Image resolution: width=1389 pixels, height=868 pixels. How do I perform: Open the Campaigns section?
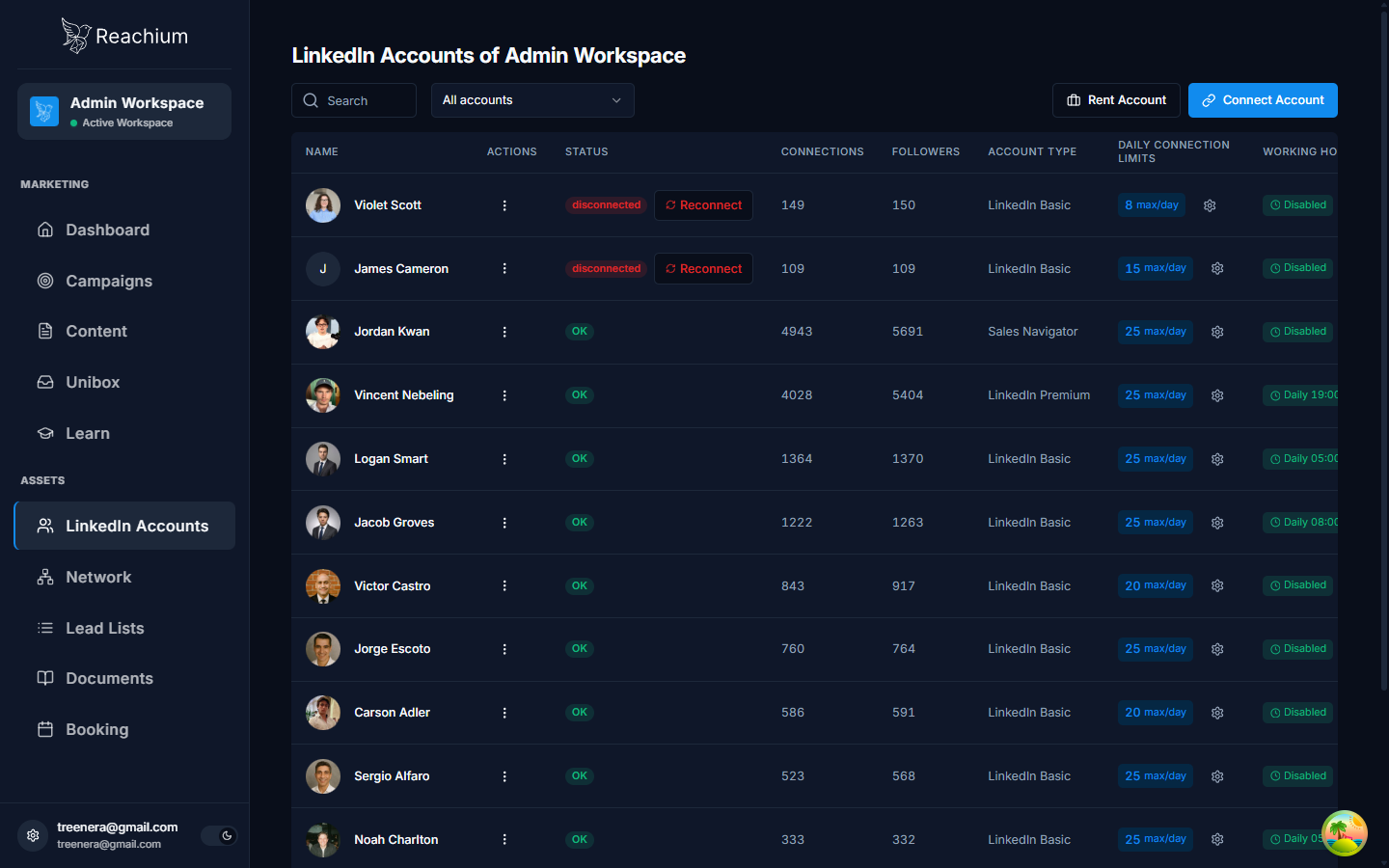pos(124,281)
